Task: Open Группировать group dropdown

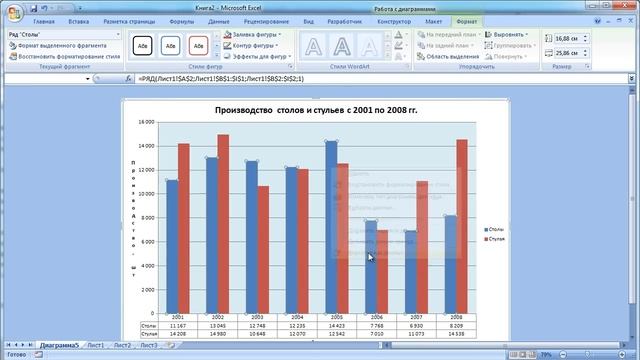Action: tap(510, 46)
